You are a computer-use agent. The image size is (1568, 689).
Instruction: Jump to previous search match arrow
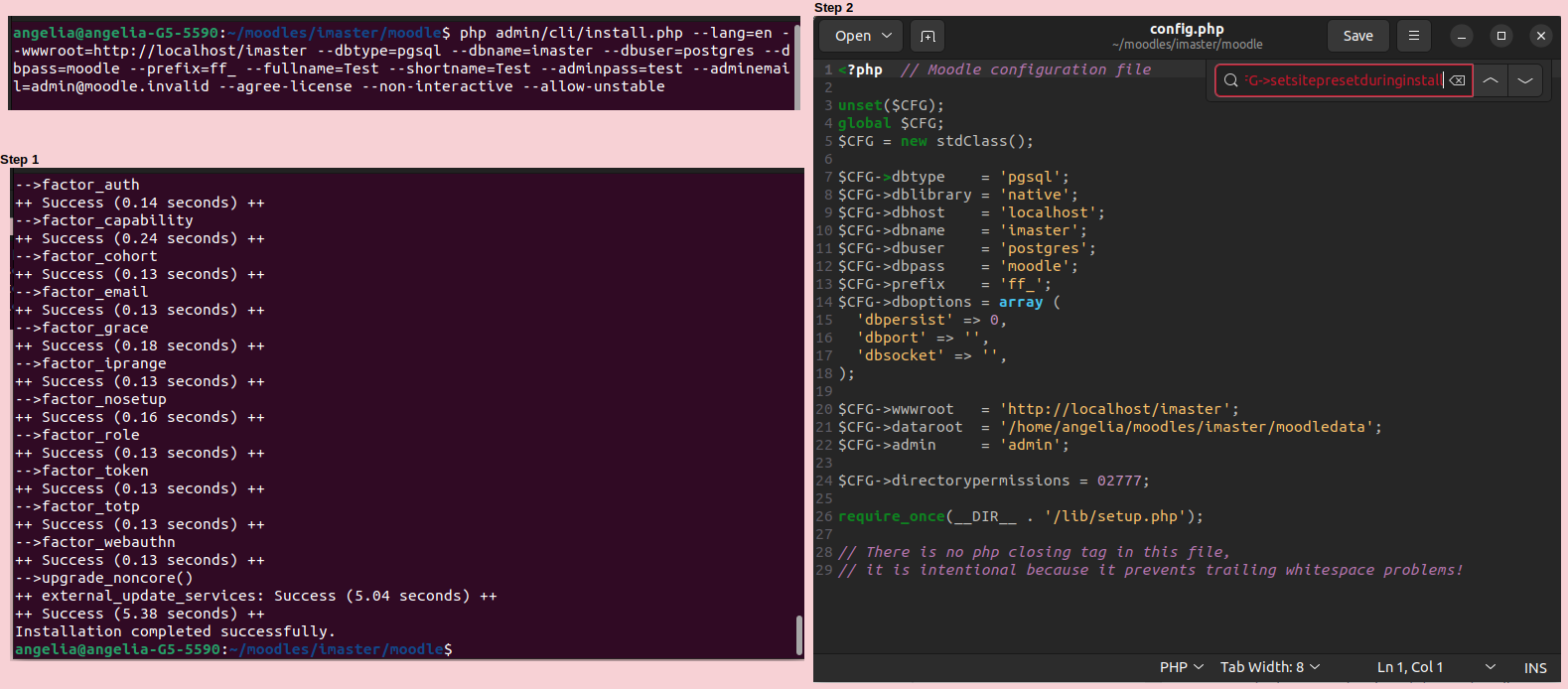[x=1491, y=80]
